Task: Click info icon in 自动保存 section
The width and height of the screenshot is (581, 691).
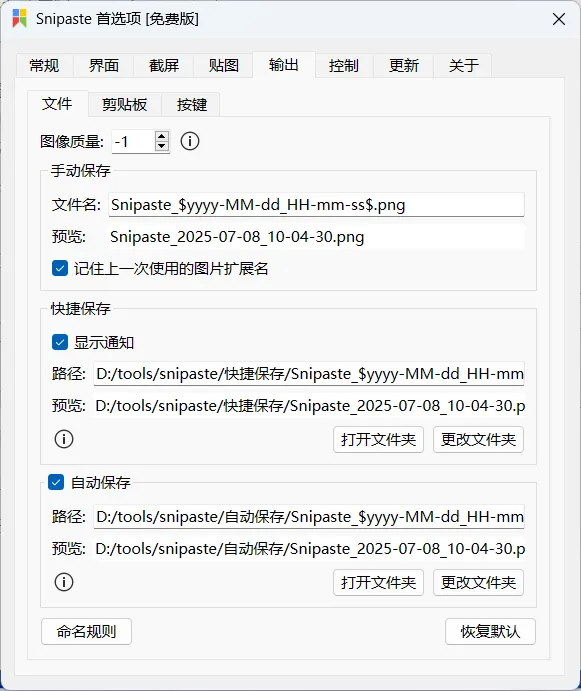Action: pyautogui.click(x=64, y=582)
